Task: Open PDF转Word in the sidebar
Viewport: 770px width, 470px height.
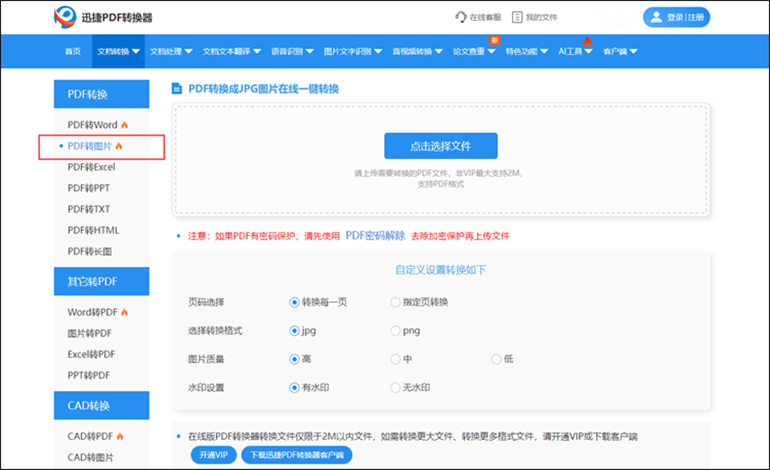Action: (92, 125)
